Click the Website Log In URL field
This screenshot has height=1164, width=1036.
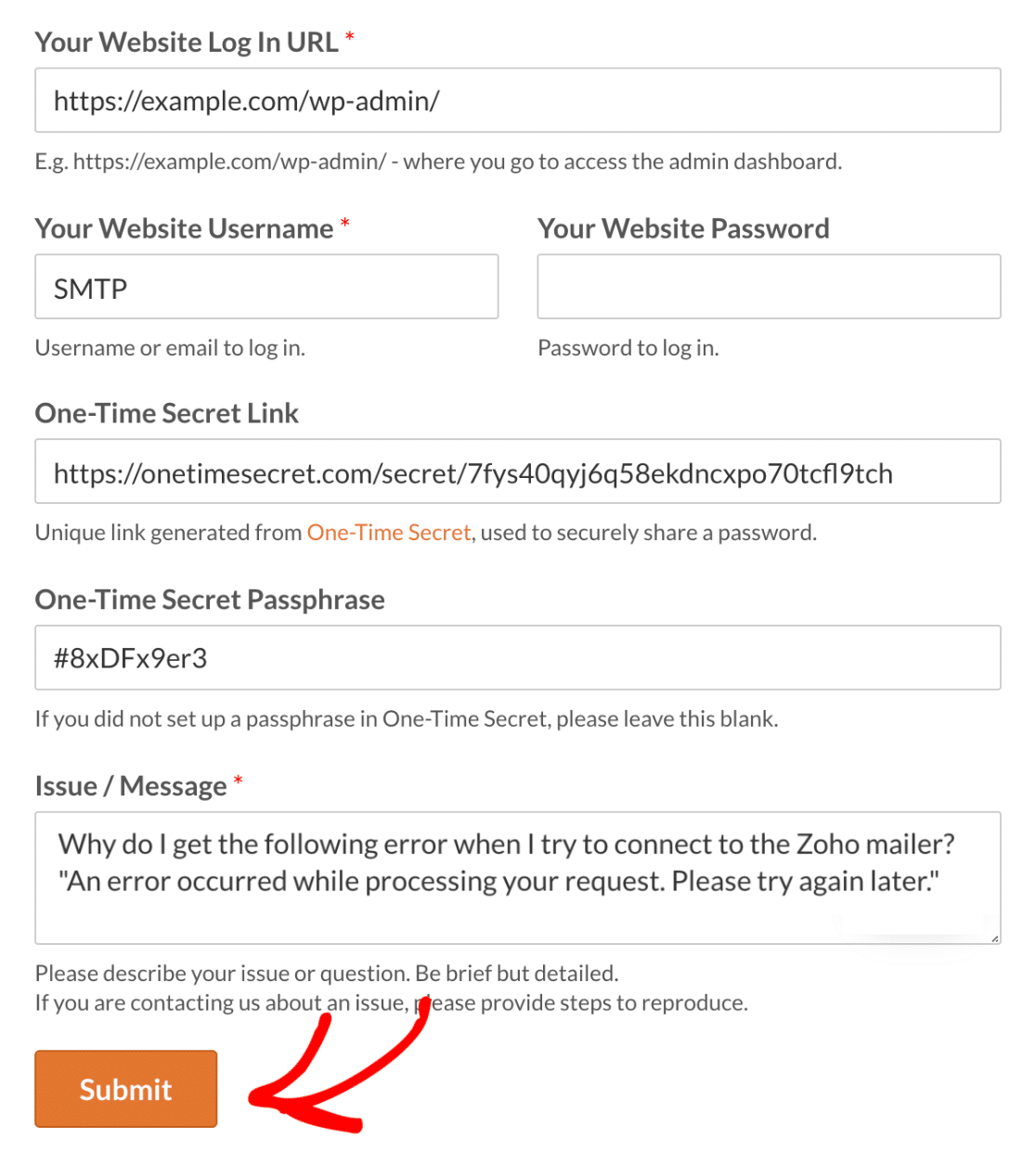pos(518,100)
